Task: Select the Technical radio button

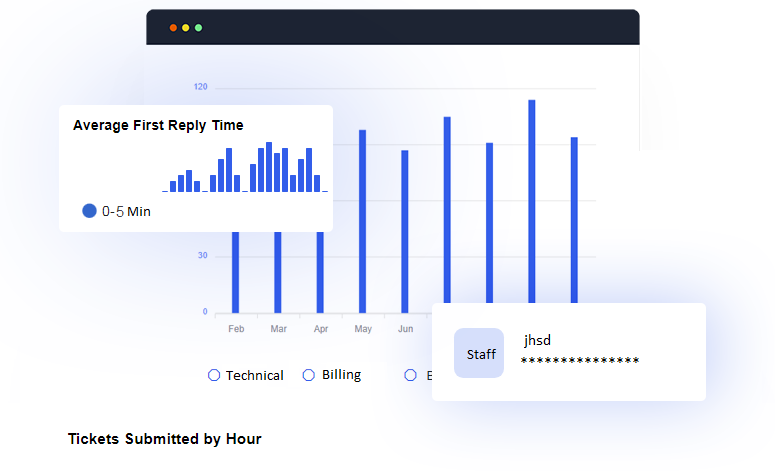Action: point(213,375)
